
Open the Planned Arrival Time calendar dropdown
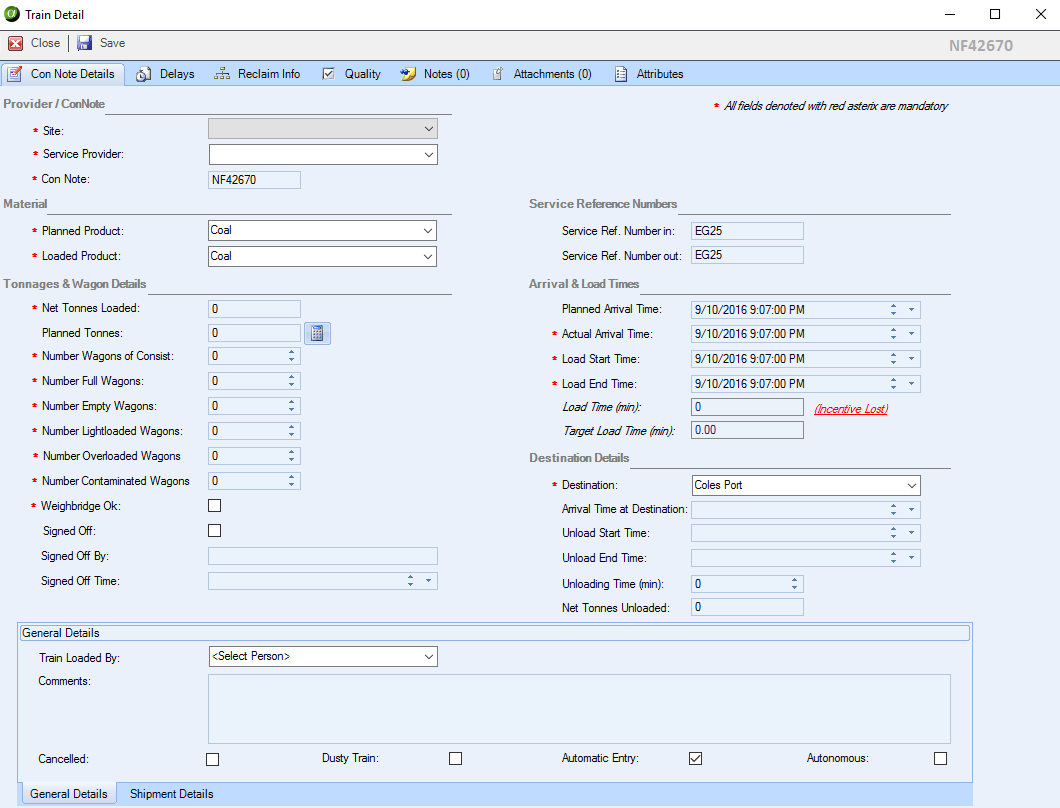tap(911, 310)
